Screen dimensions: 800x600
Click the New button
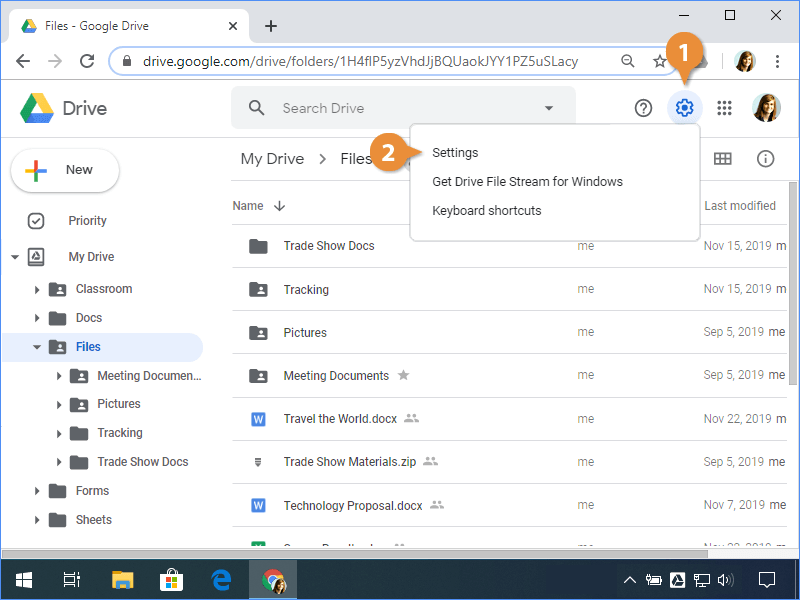click(x=65, y=170)
